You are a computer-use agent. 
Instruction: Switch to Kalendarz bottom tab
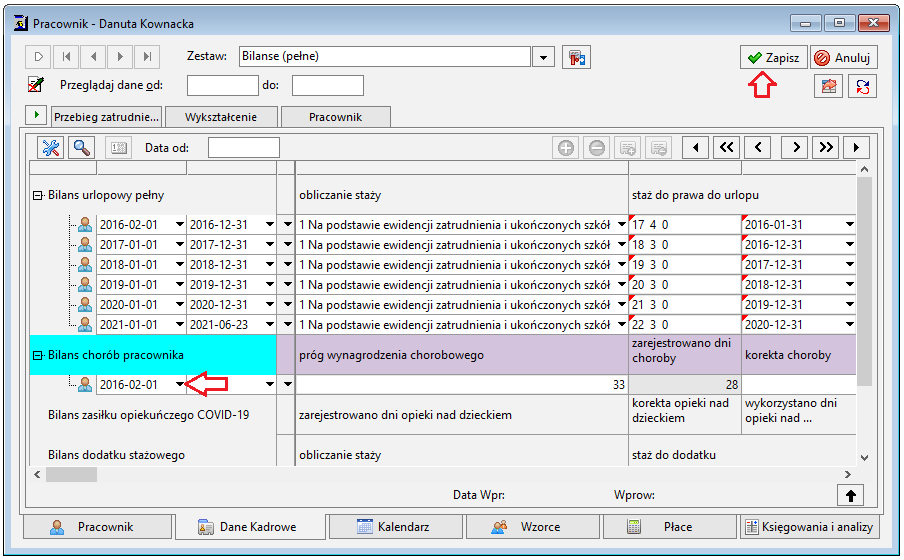point(395,527)
